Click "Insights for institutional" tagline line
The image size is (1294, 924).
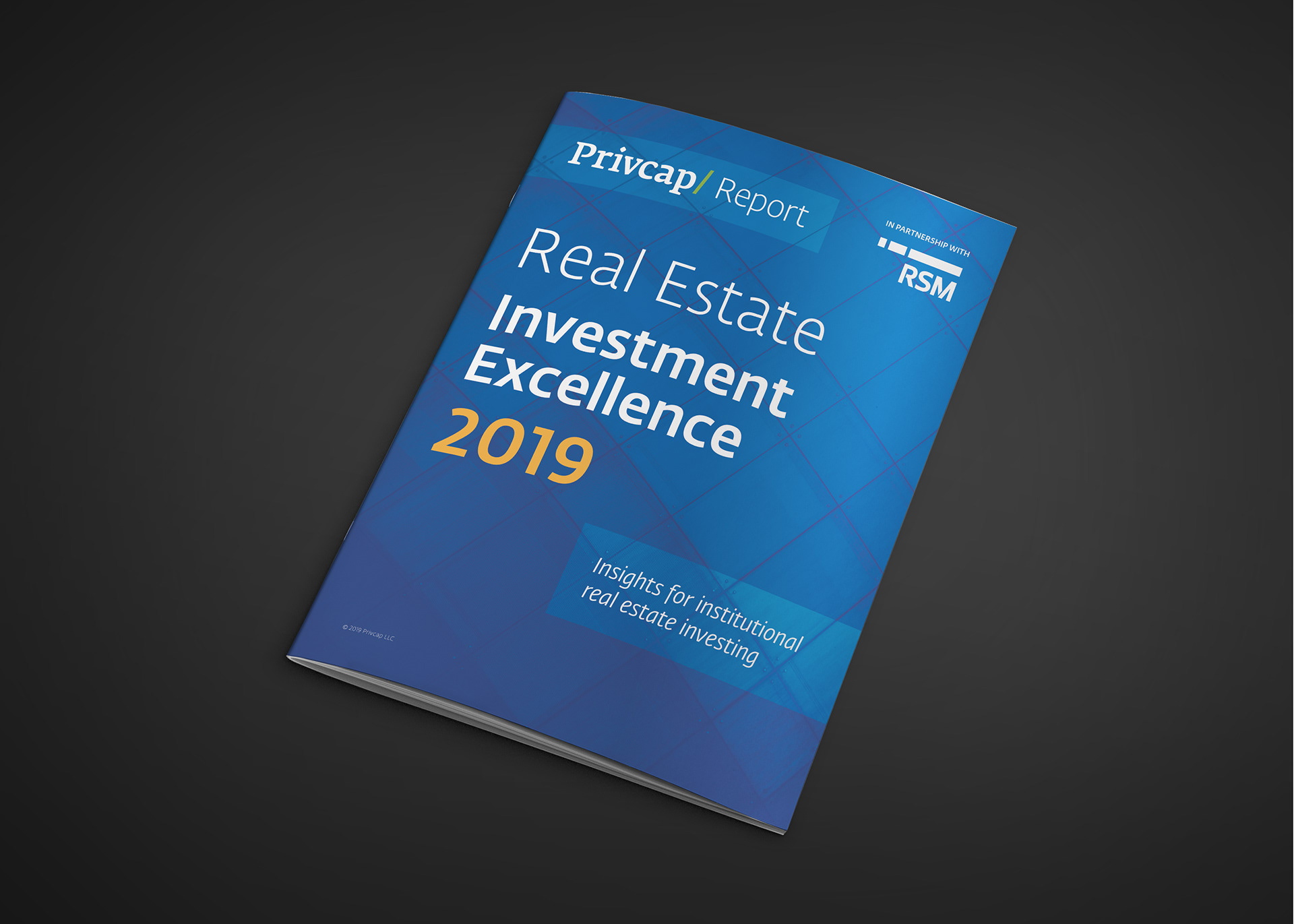698,605
